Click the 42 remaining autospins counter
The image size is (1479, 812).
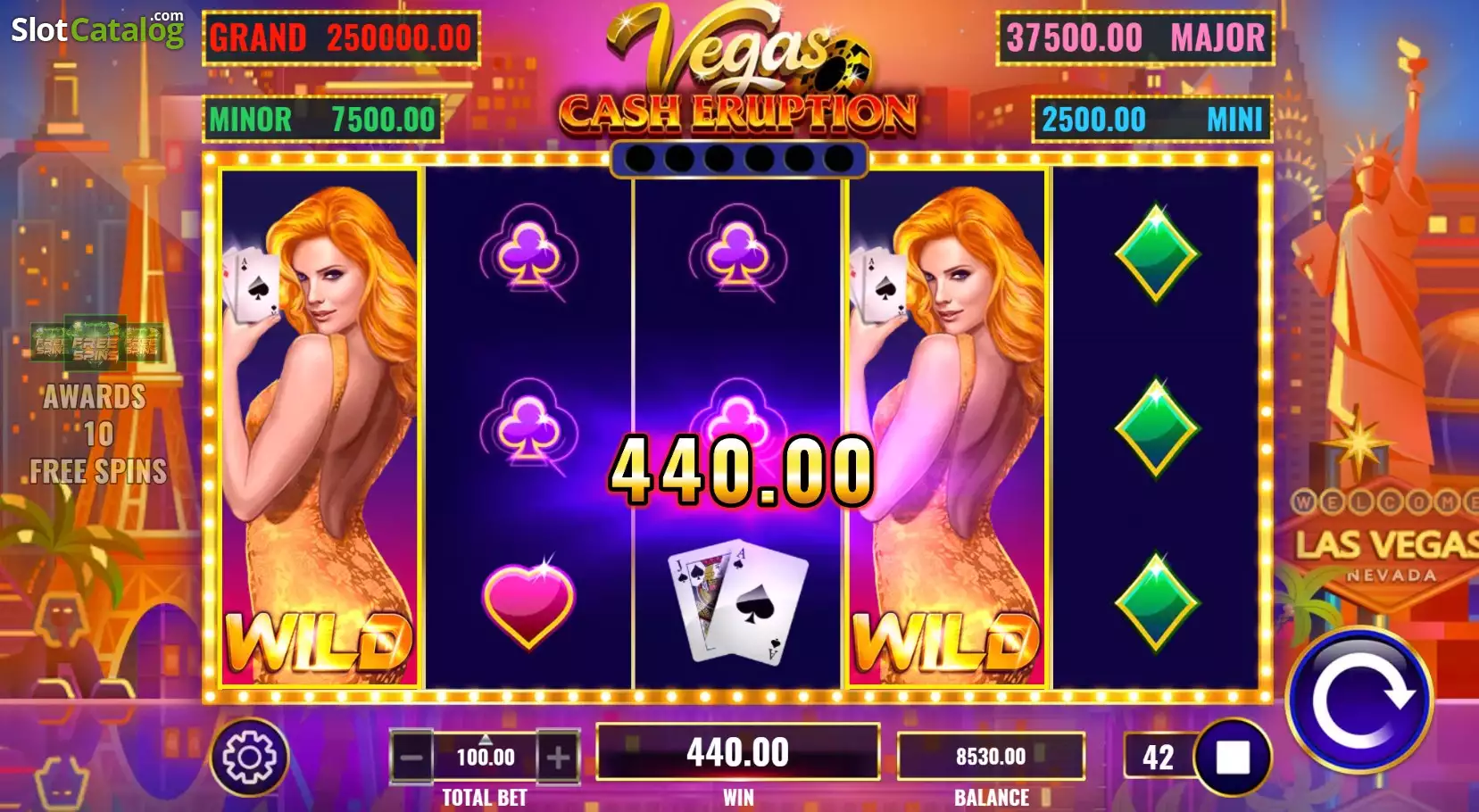[x=1159, y=758]
